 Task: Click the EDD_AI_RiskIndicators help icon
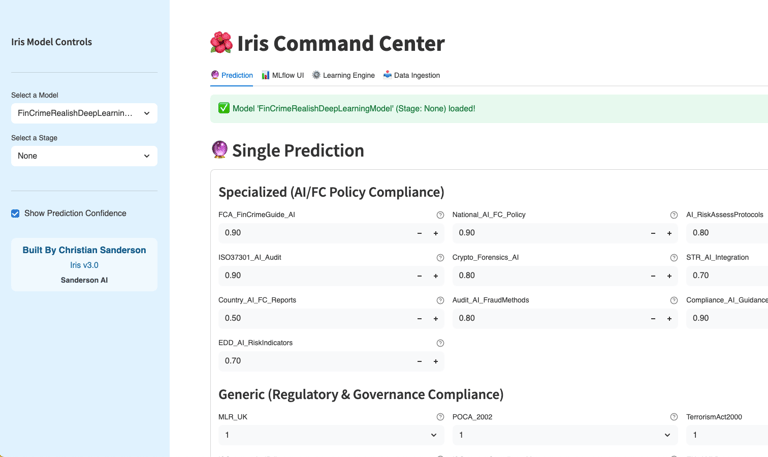pos(440,343)
